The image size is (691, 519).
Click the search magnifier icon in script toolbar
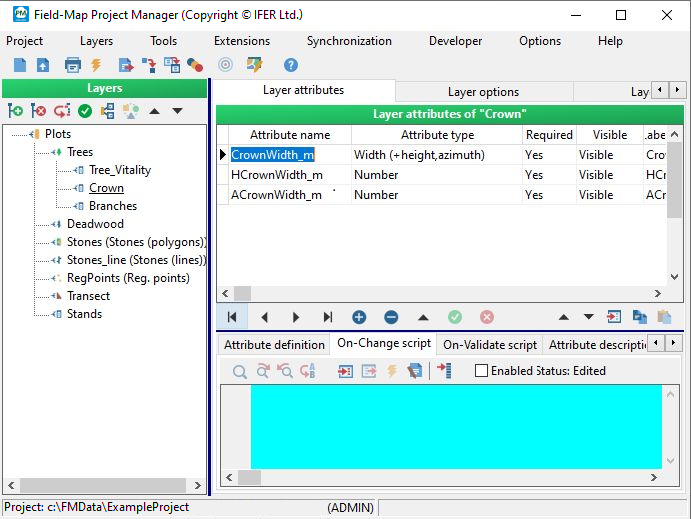[240, 371]
